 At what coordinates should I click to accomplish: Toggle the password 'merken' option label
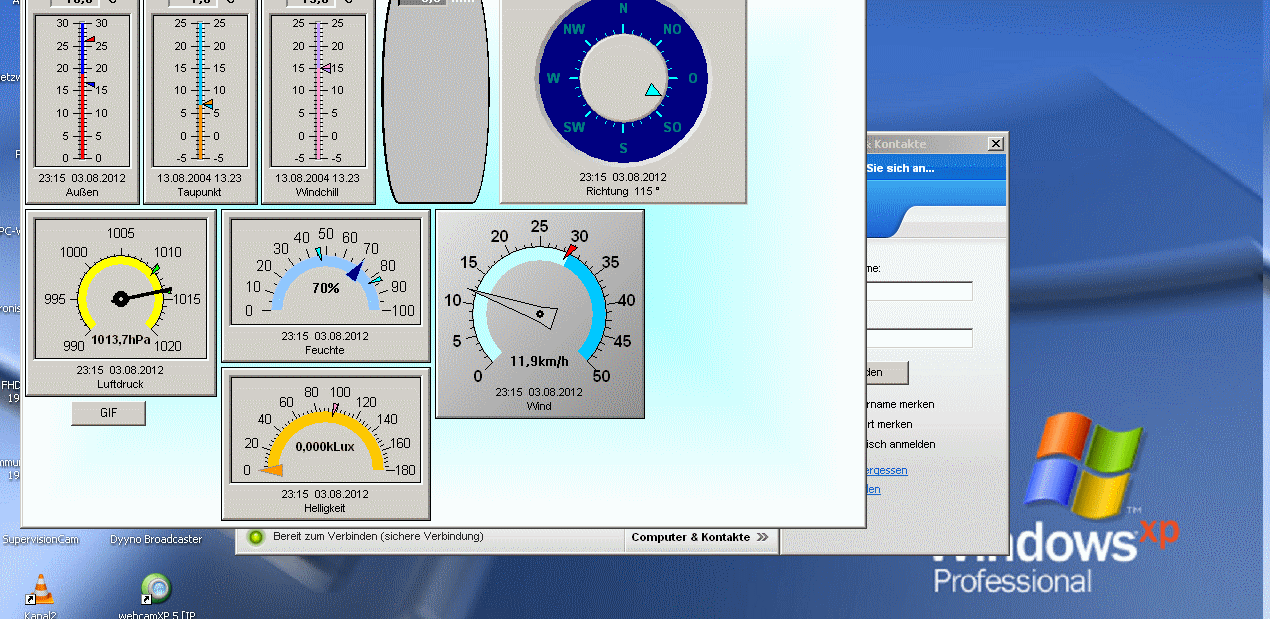890,425
